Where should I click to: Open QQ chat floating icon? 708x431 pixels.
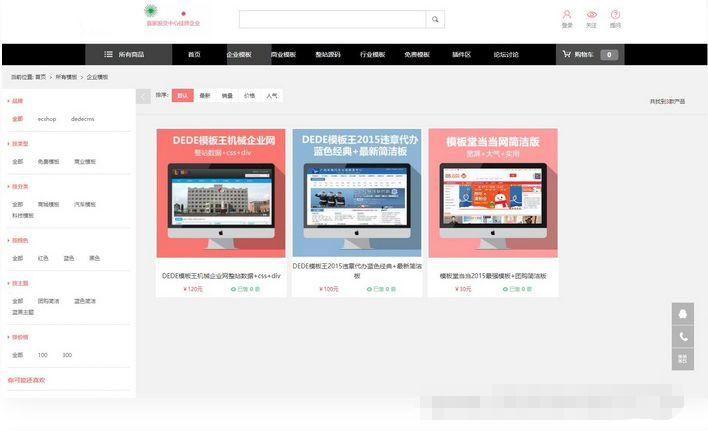pos(683,314)
